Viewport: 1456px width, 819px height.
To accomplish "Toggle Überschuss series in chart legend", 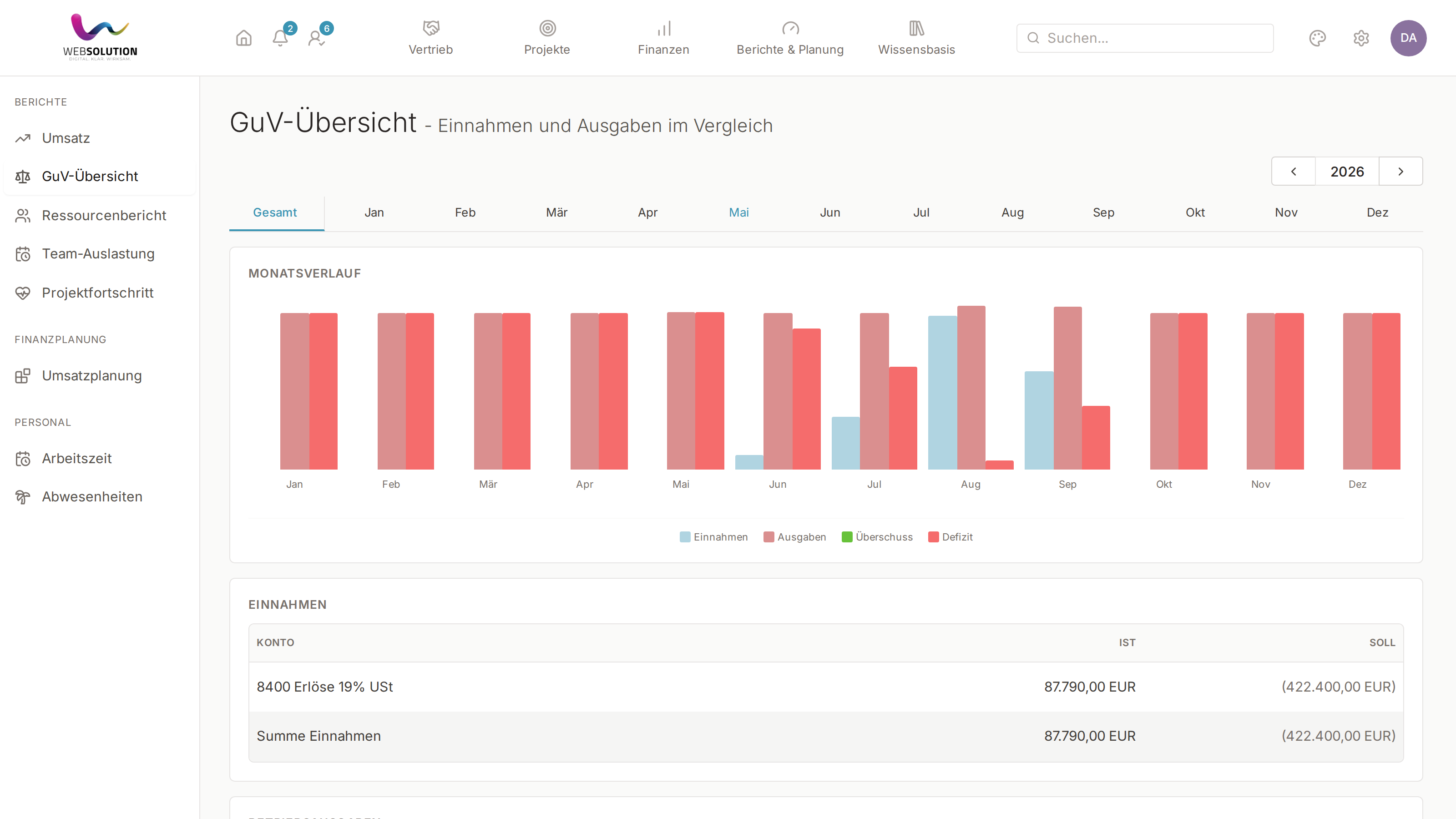I will click(877, 537).
